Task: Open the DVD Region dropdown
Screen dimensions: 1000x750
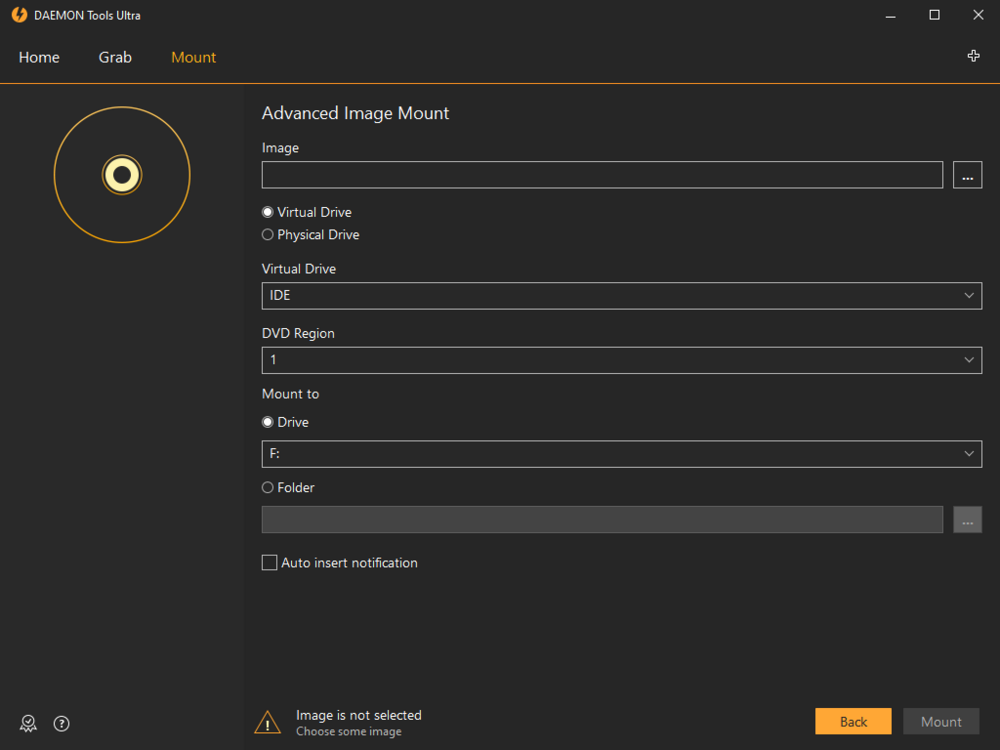Action: pyautogui.click(x=621, y=360)
